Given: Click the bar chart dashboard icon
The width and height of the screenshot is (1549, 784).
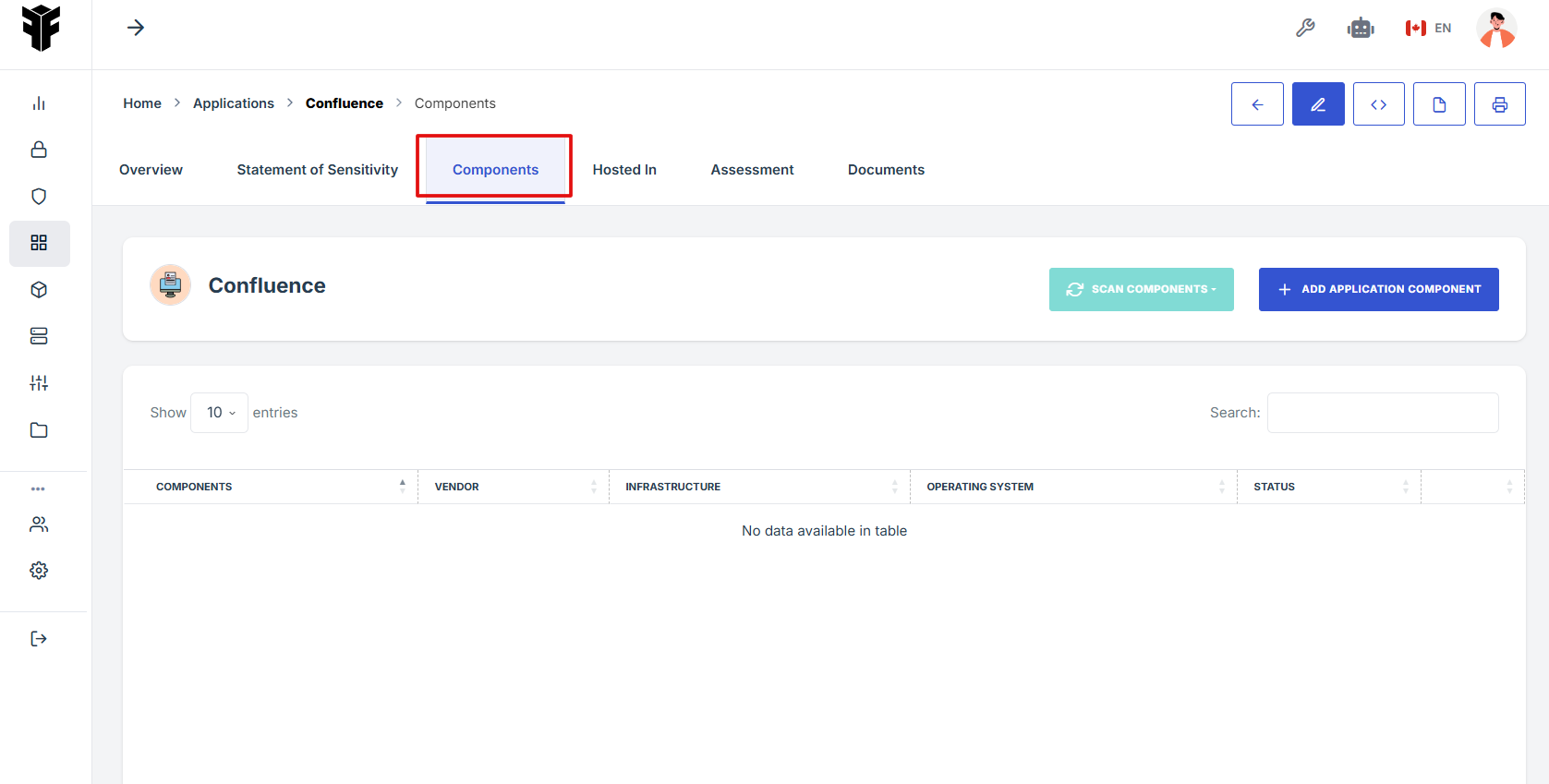Looking at the screenshot, I should pyautogui.click(x=39, y=103).
